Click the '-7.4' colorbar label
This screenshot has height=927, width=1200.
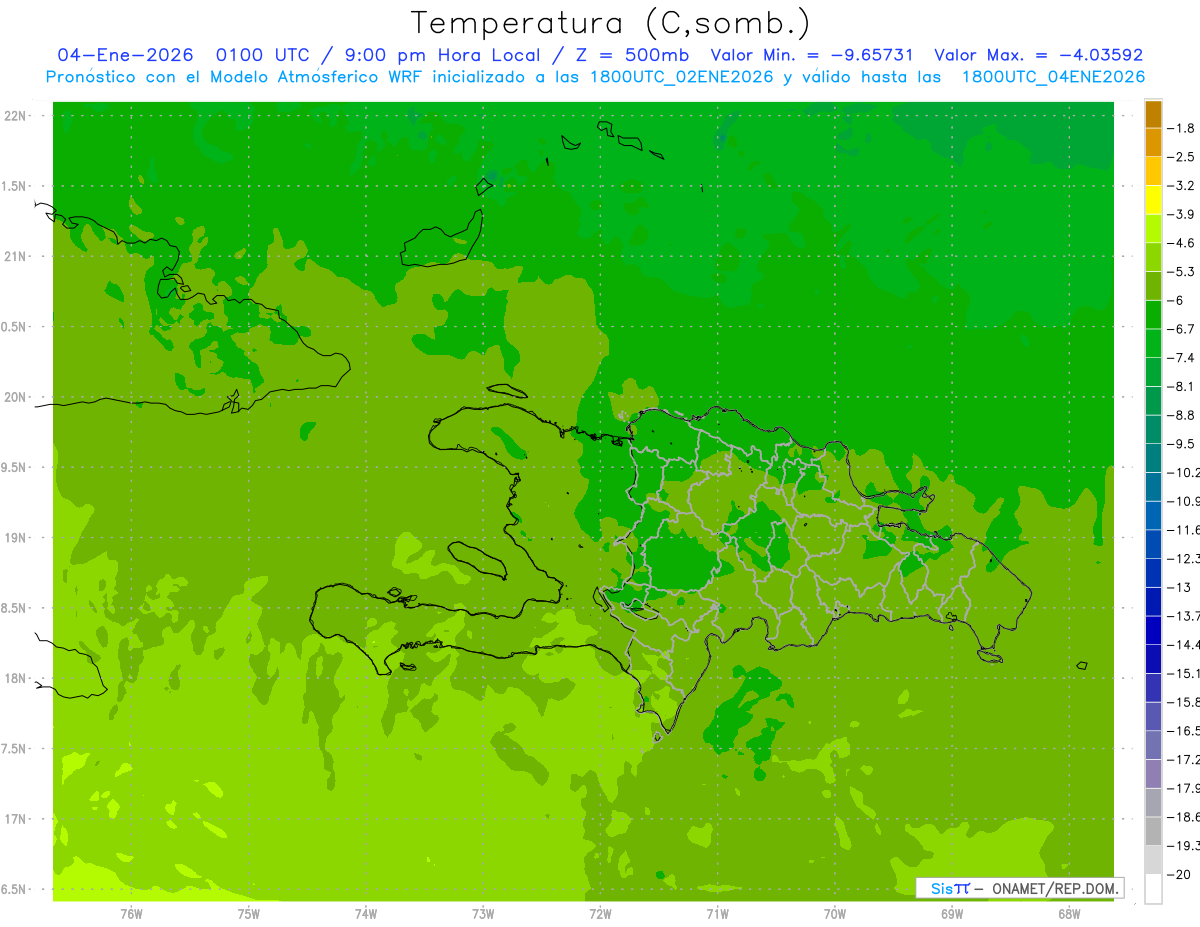(1181, 357)
